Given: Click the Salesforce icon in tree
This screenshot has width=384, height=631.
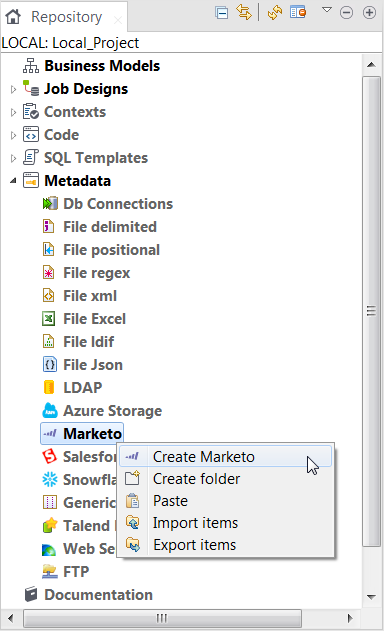Looking at the screenshot, I should (x=50, y=456).
